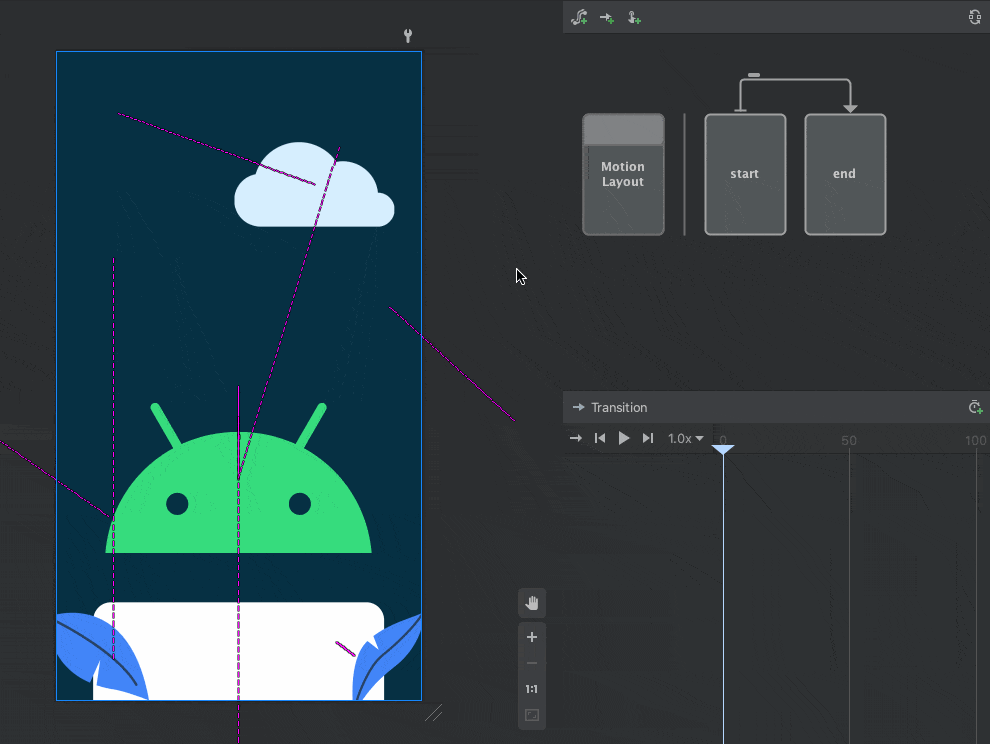Add a click or swipe handler icon

(x=633, y=17)
